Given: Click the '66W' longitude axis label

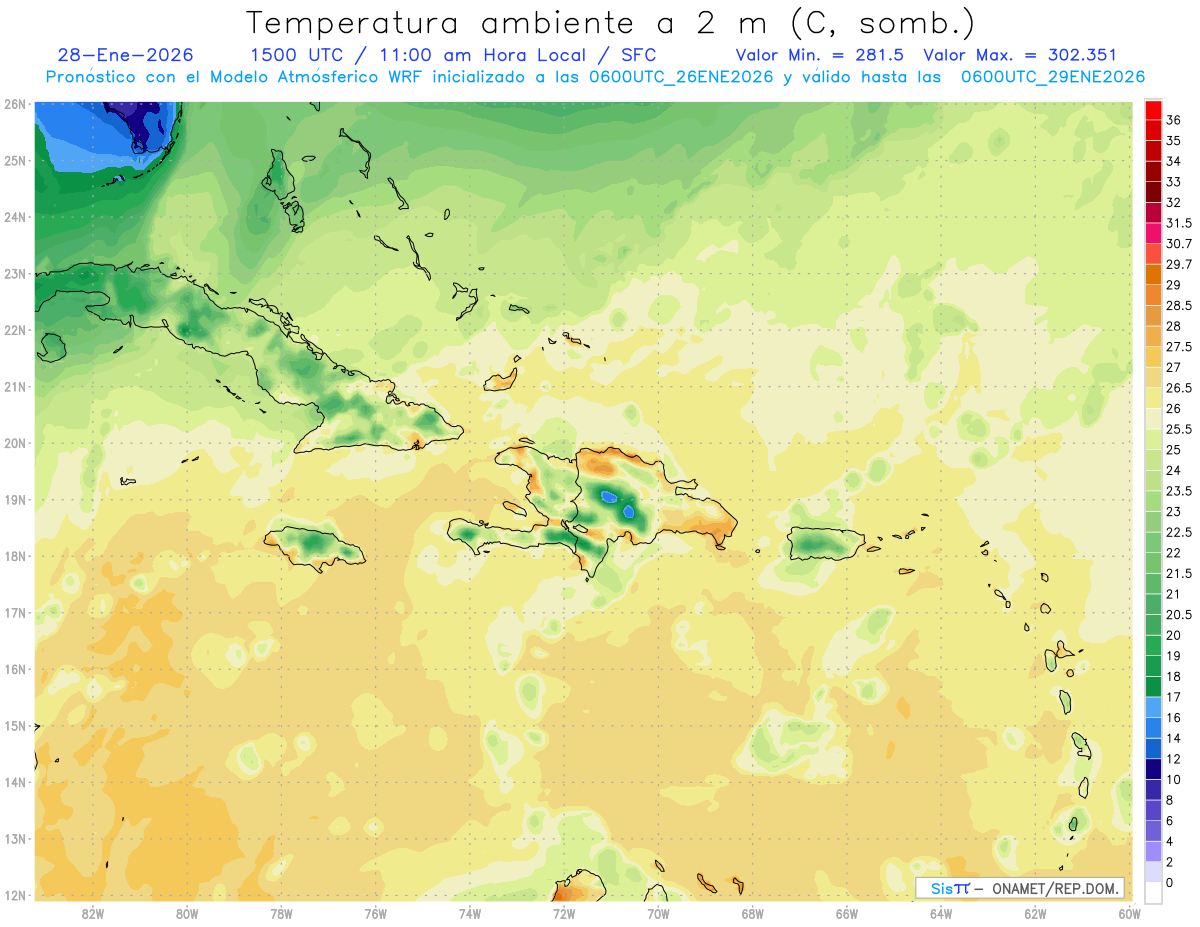Looking at the screenshot, I should click(x=847, y=913).
